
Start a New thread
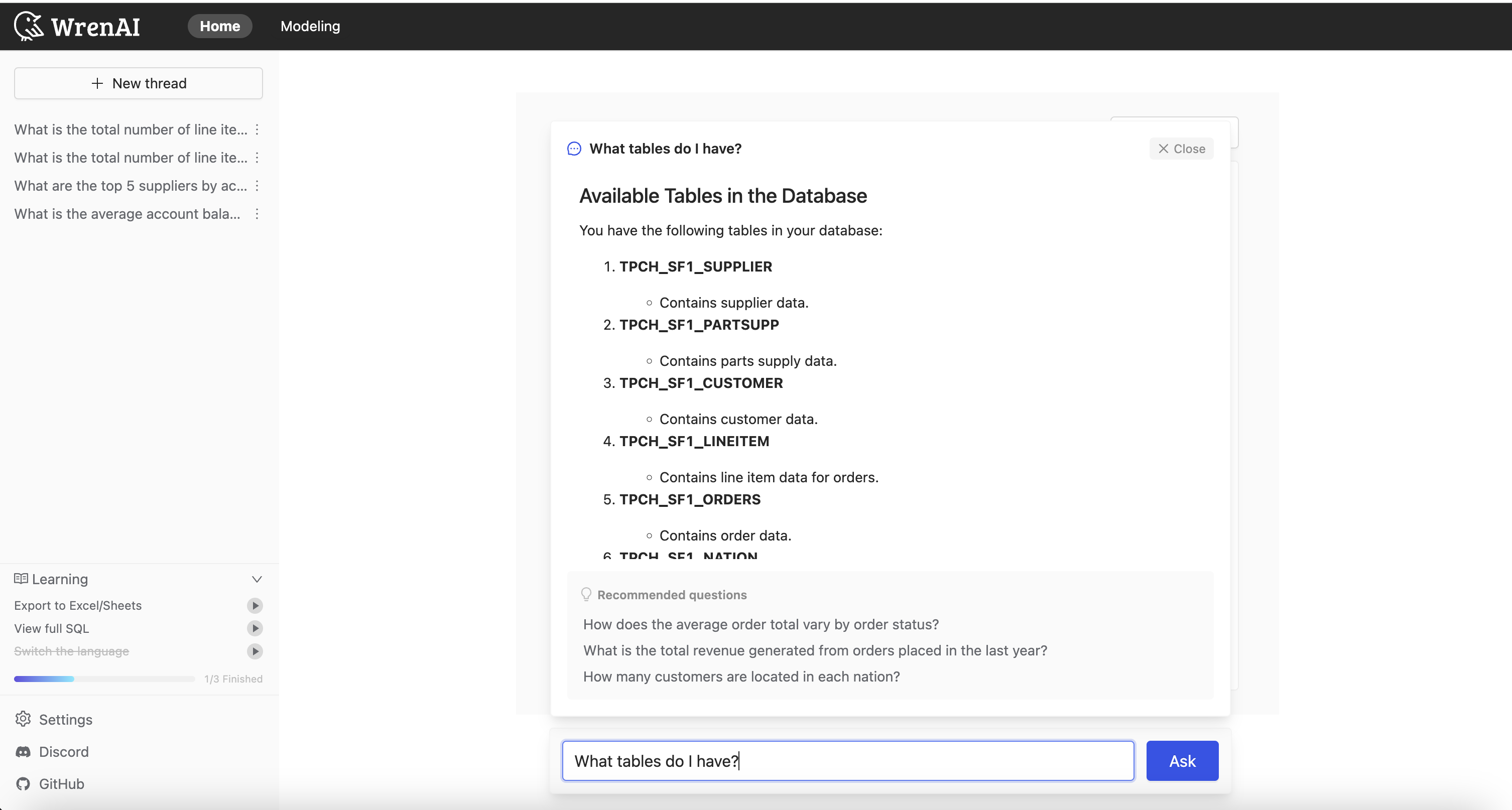click(x=139, y=83)
